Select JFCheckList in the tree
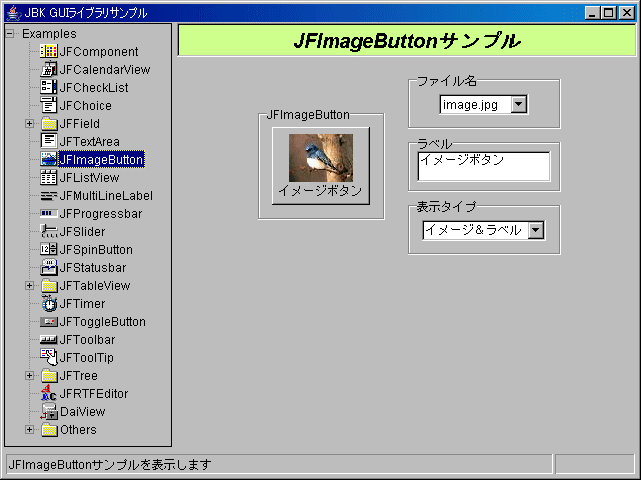 tap(94, 87)
